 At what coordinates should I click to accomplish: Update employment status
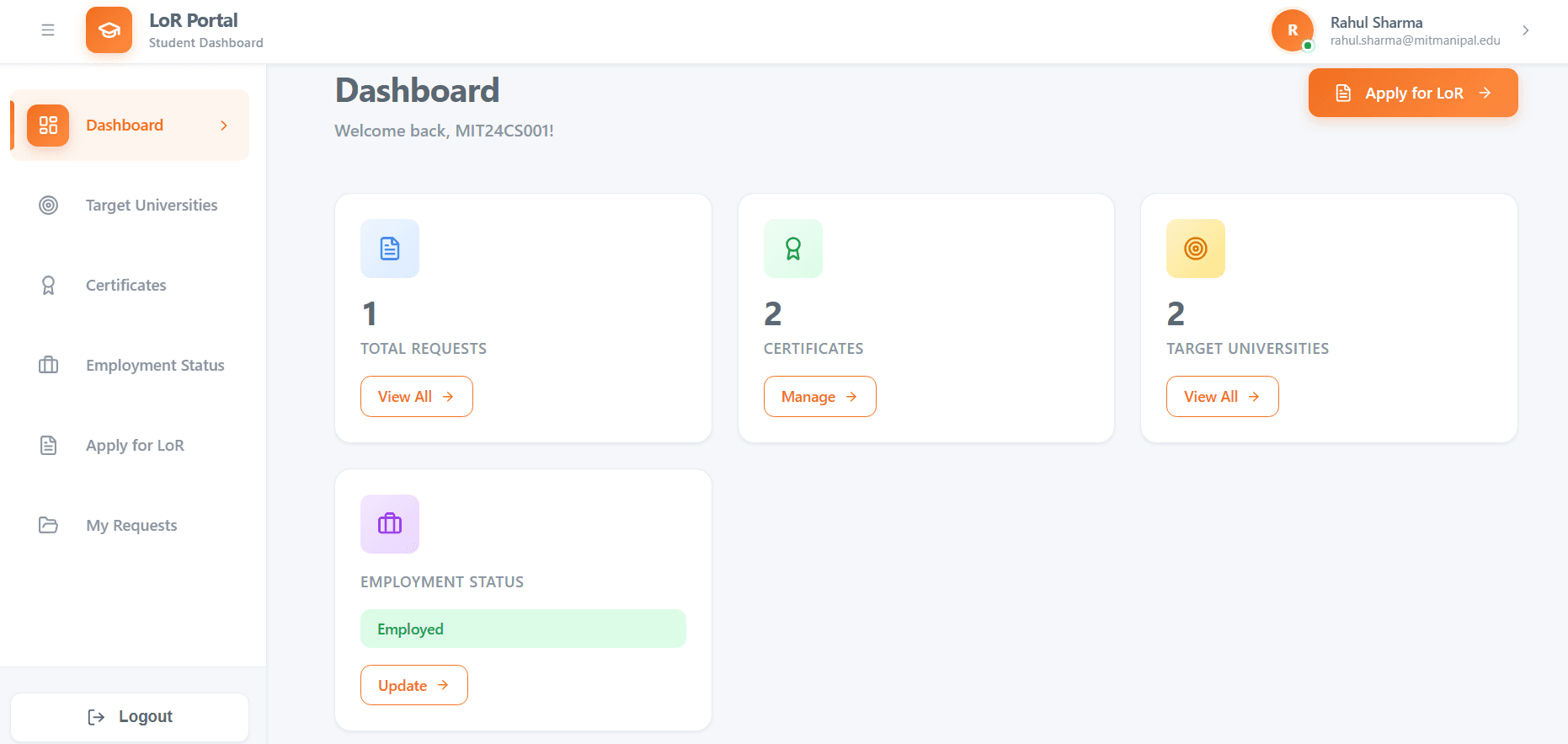413,686
